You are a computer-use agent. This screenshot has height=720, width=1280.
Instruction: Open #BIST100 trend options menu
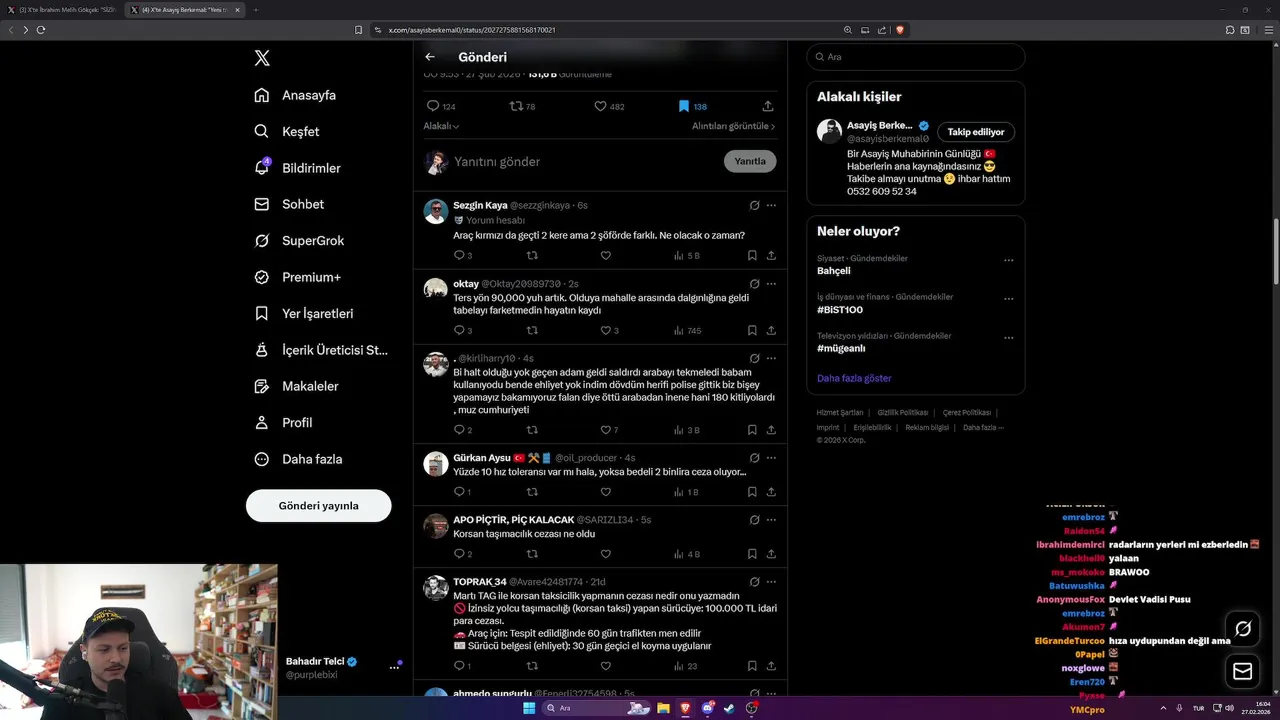pyautogui.click(x=1008, y=298)
